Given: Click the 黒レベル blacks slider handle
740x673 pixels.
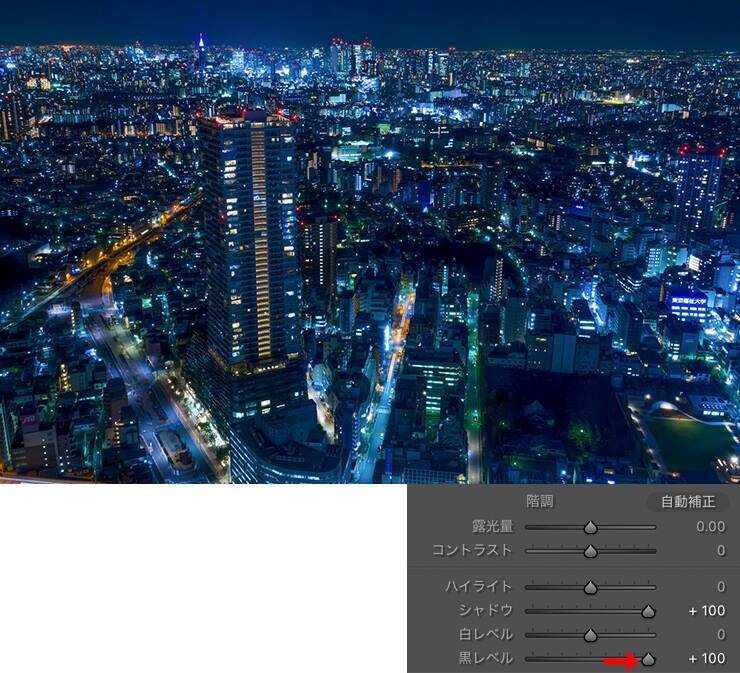Looking at the screenshot, I should (648, 659).
